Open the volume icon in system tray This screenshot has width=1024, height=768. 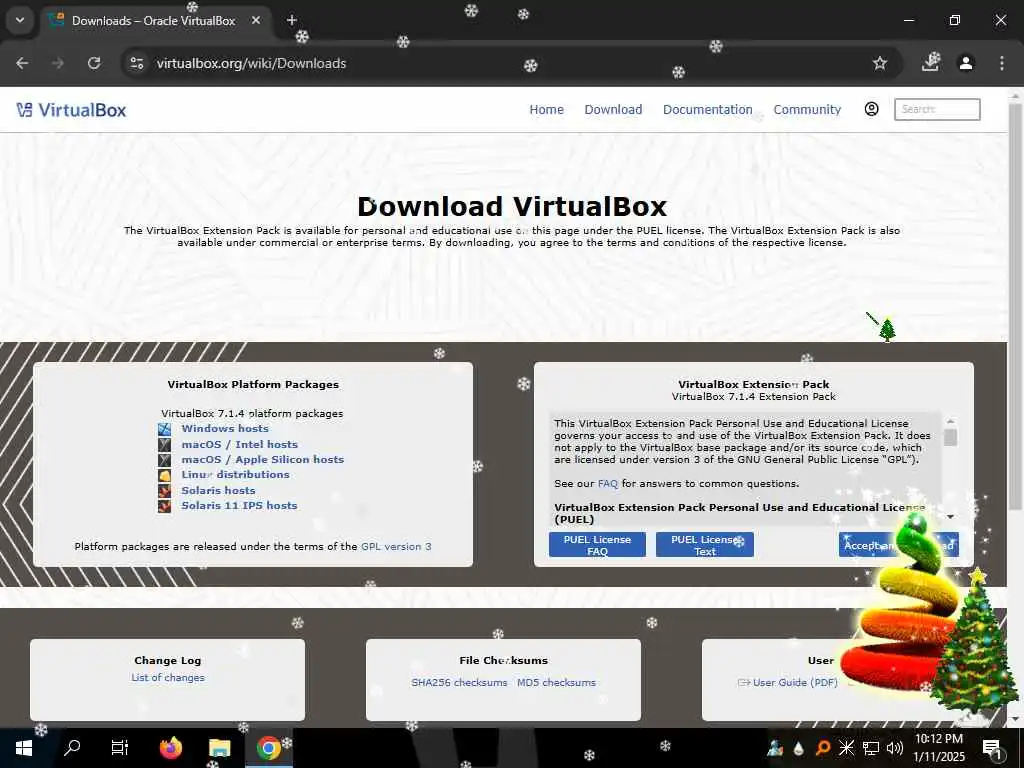click(894, 748)
